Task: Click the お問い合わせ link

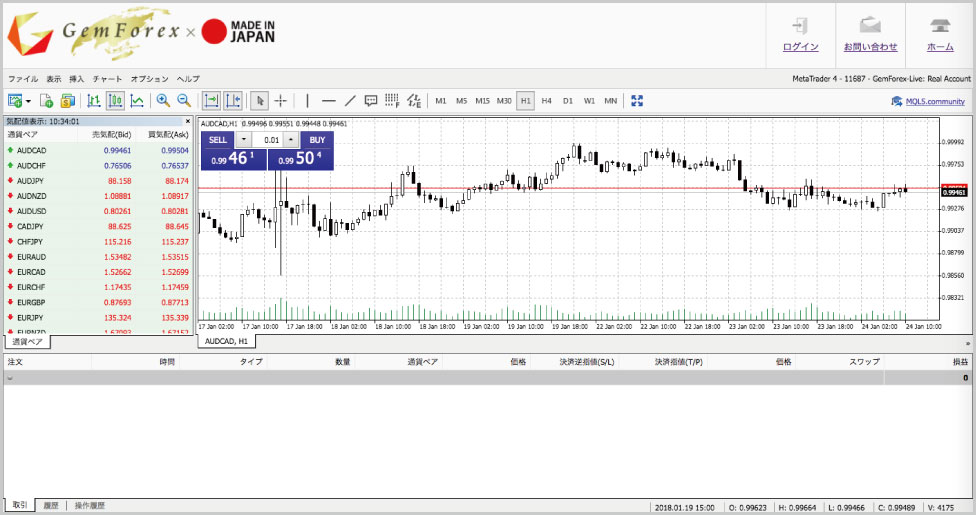Action: click(870, 47)
